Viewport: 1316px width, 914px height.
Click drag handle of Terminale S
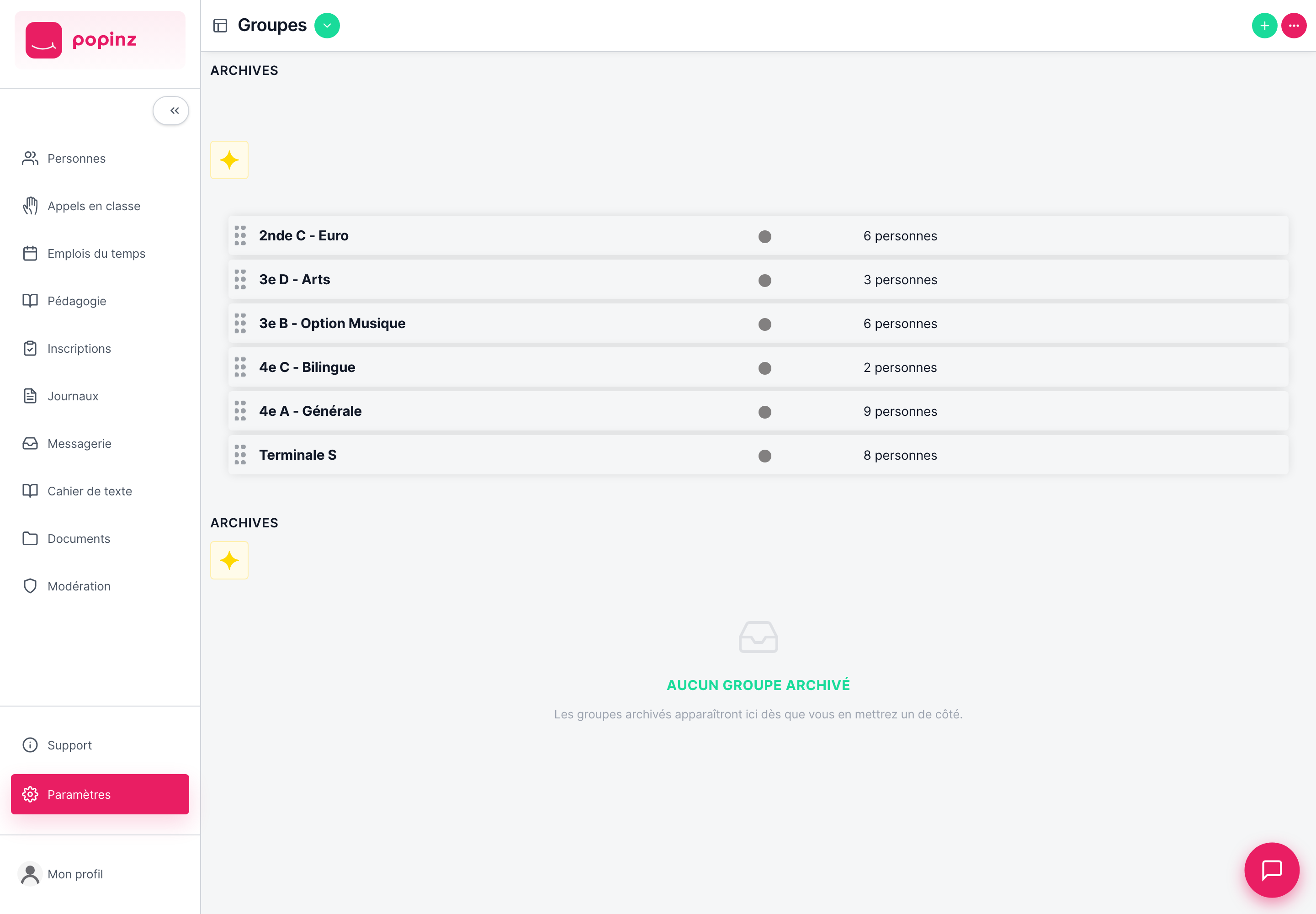click(x=240, y=455)
